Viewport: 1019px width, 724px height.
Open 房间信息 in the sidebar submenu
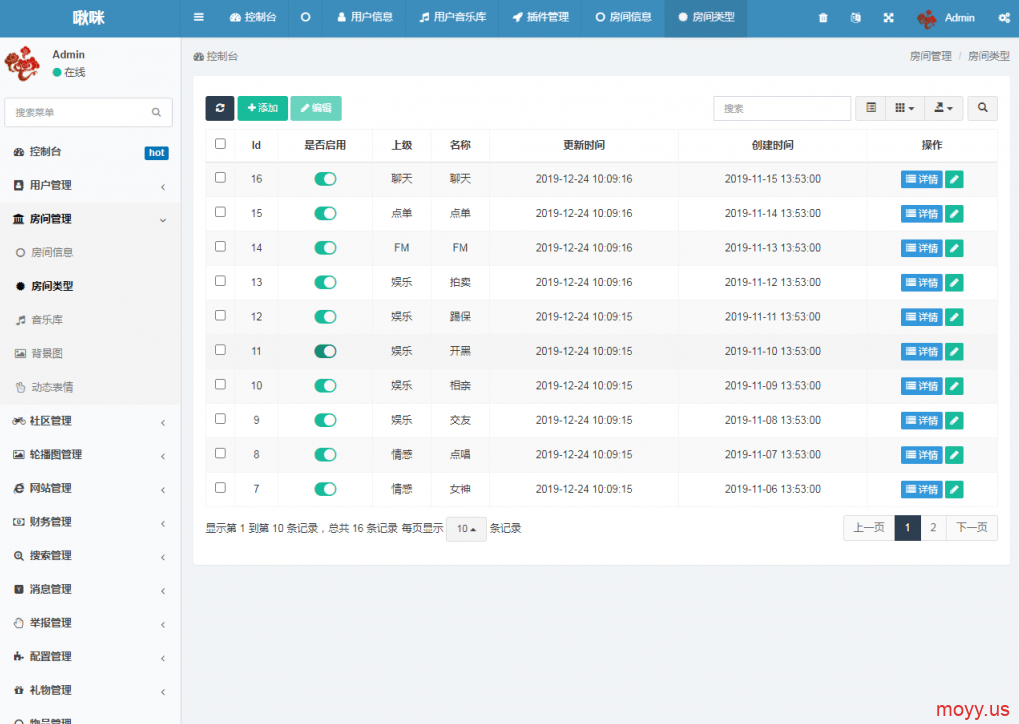coord(90,252)
